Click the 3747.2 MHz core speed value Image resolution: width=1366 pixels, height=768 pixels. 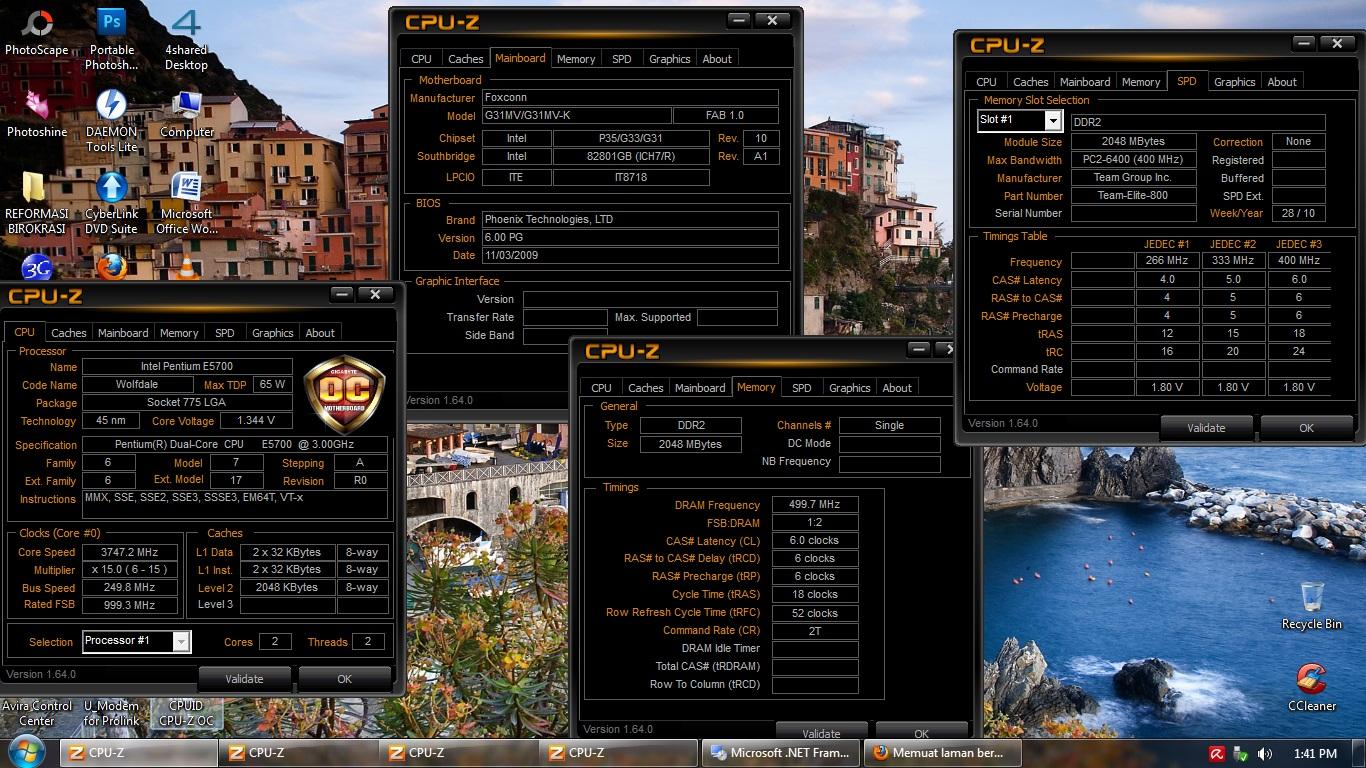(x=130, y=552)
